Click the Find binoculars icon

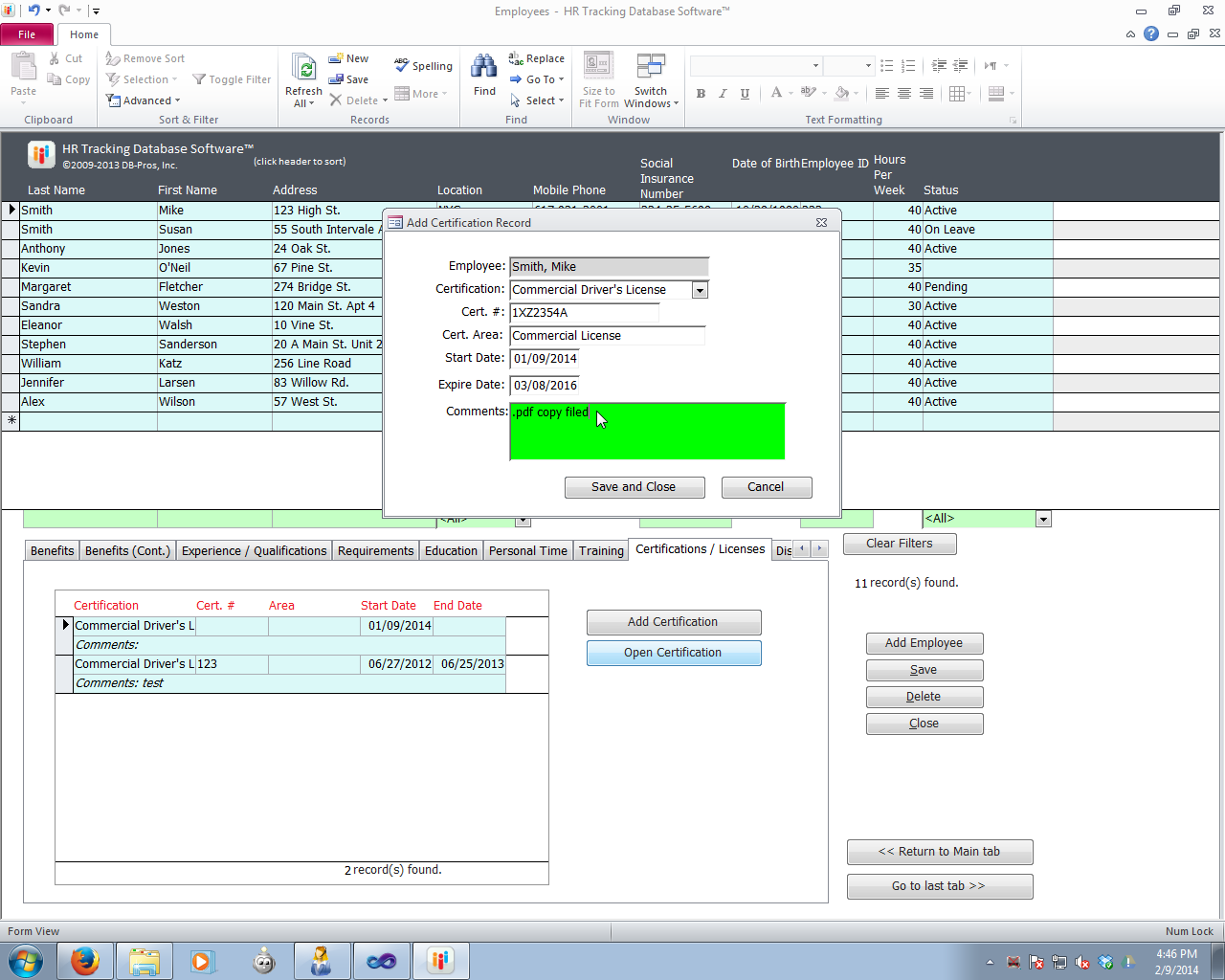pyautogui.click(x=484, y=67)
